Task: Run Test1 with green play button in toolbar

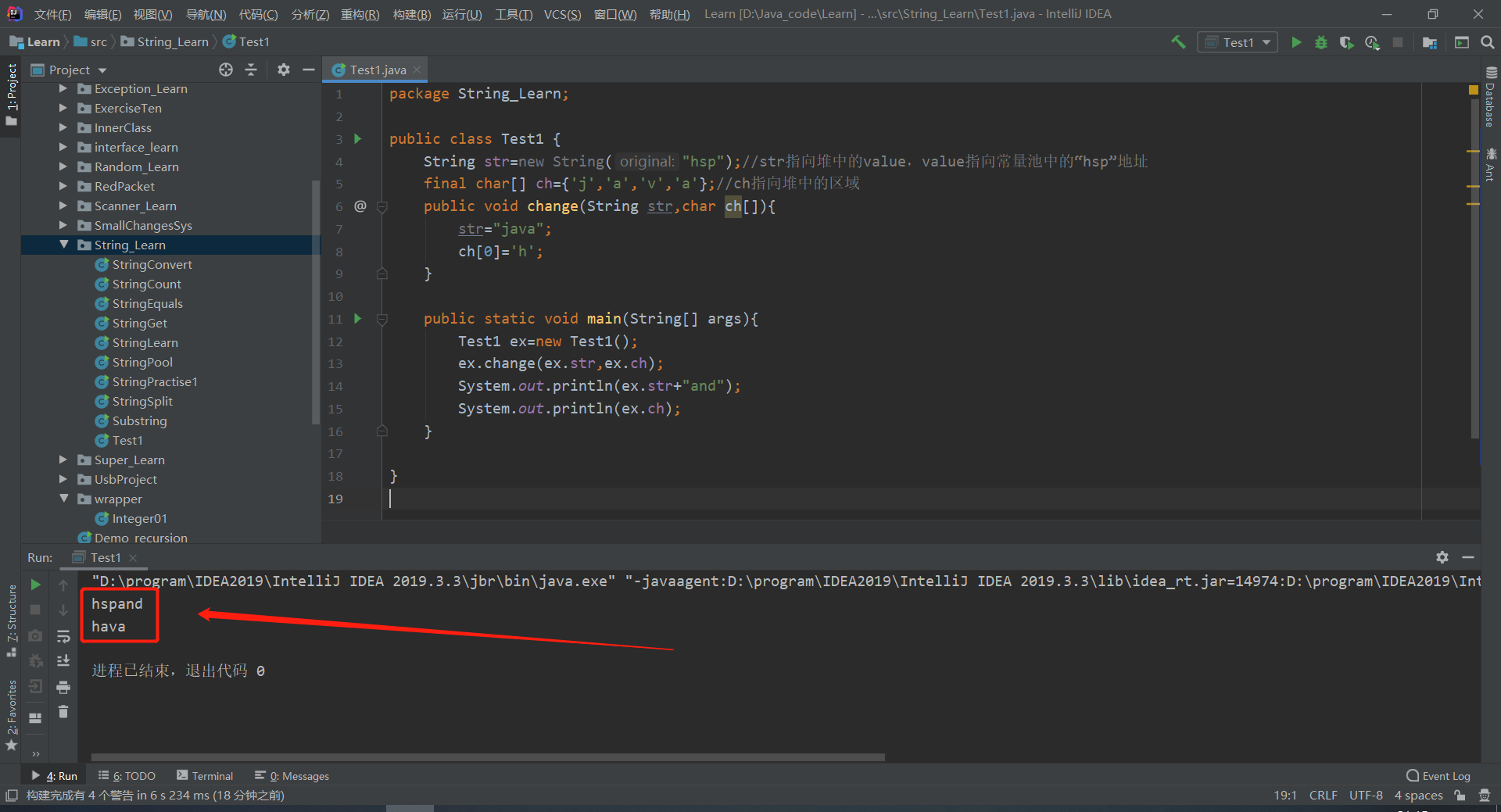Action: 1296,42
